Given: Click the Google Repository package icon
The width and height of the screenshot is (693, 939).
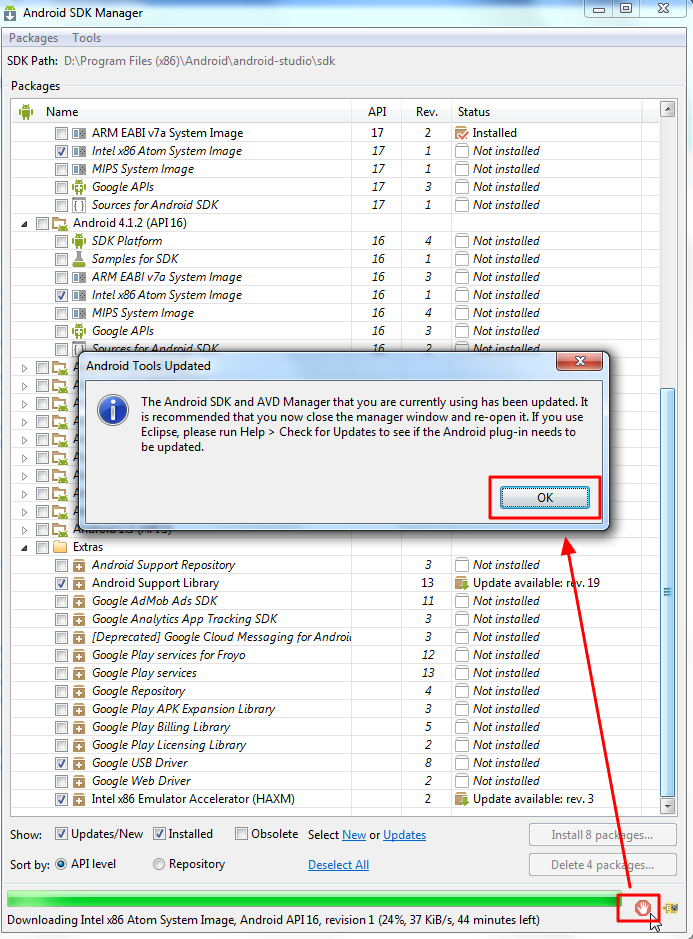Looking at the screenshot, I should (x=79, y=692).
